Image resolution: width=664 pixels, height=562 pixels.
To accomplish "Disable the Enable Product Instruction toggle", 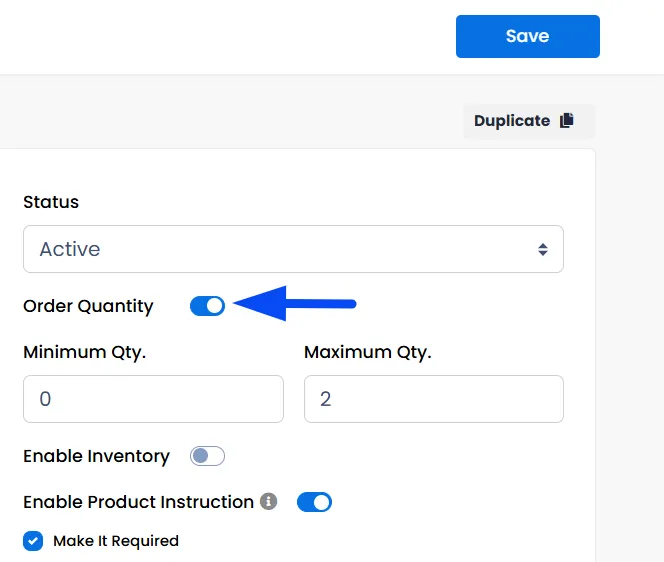I will (314, 502).
